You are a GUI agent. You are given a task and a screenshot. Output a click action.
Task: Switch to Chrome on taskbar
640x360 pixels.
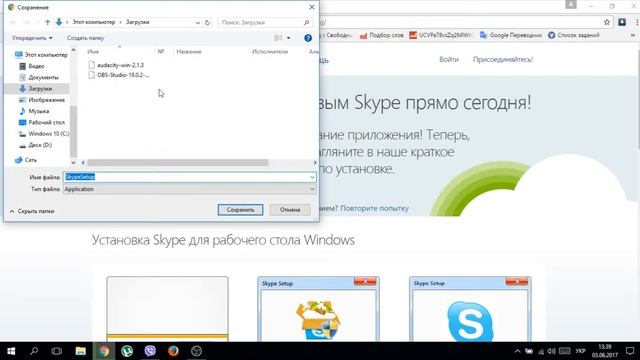tap(104, 351)
